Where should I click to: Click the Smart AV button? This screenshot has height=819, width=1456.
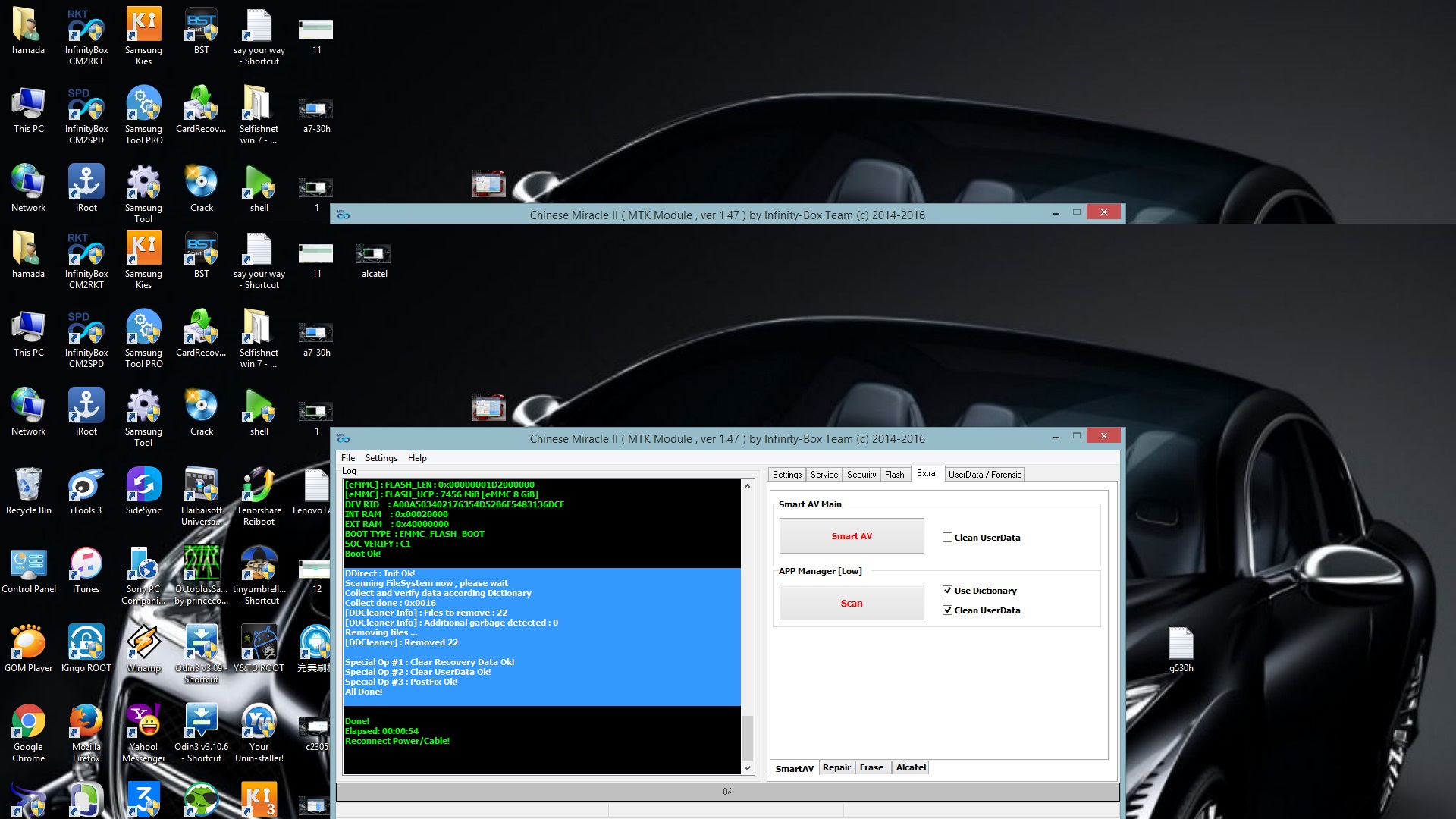[x=852, y=536]
